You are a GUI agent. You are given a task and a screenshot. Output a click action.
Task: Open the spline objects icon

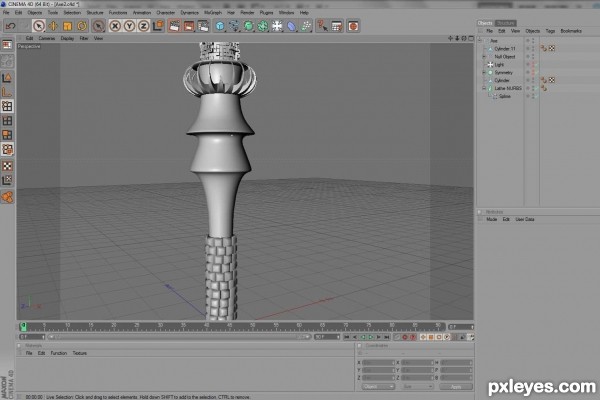click(x=234, y=26)
